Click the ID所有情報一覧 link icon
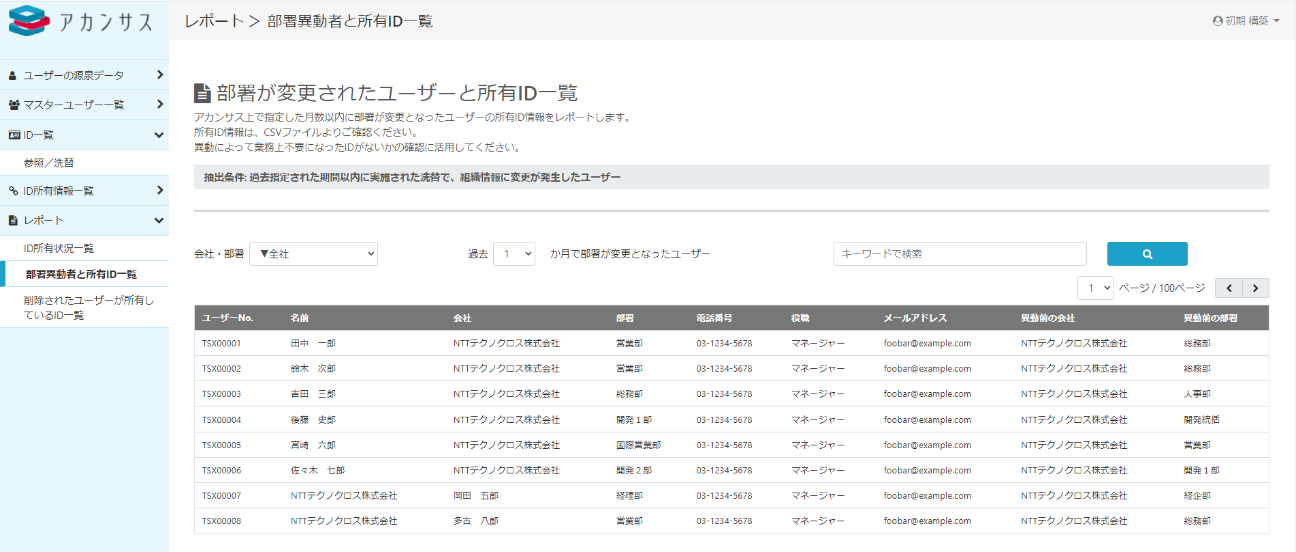Image resolution: width=1296 pixels, height=552 pixels. [x=14, y=191]
